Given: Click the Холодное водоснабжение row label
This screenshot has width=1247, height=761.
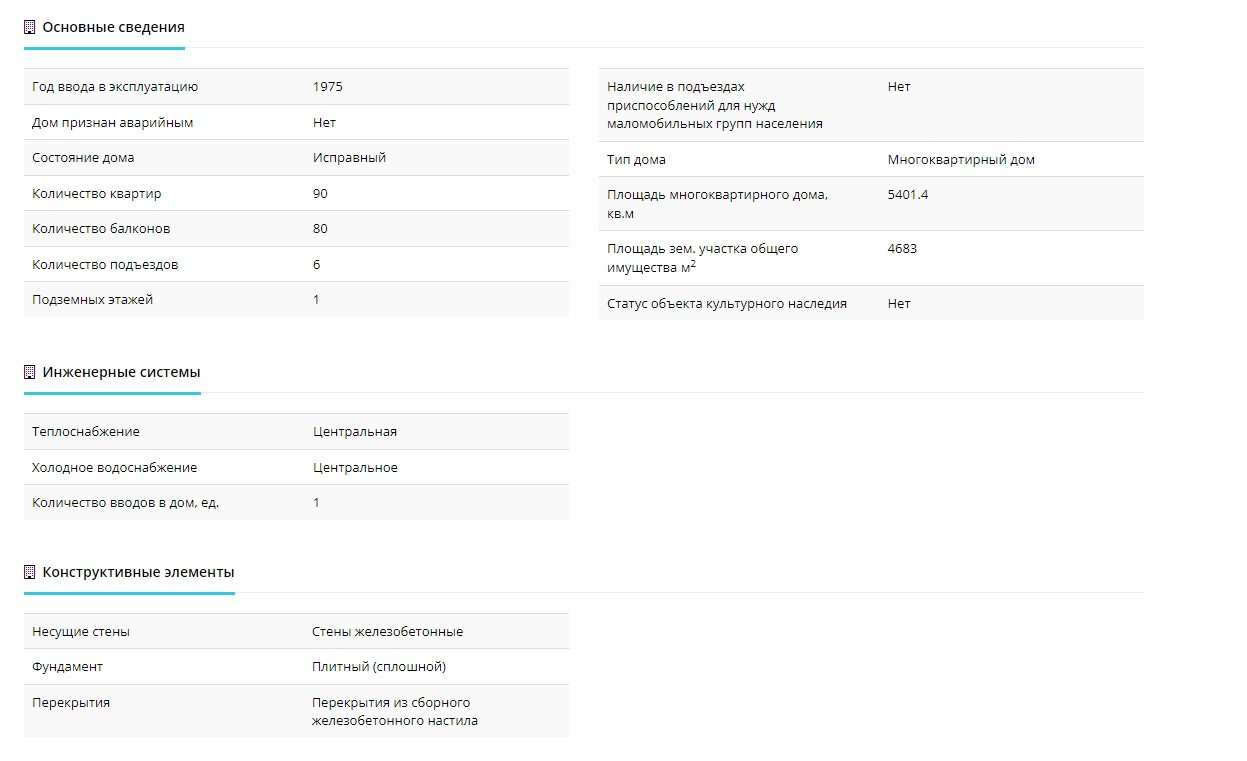Looking at the screenshot, I should 114,468.
